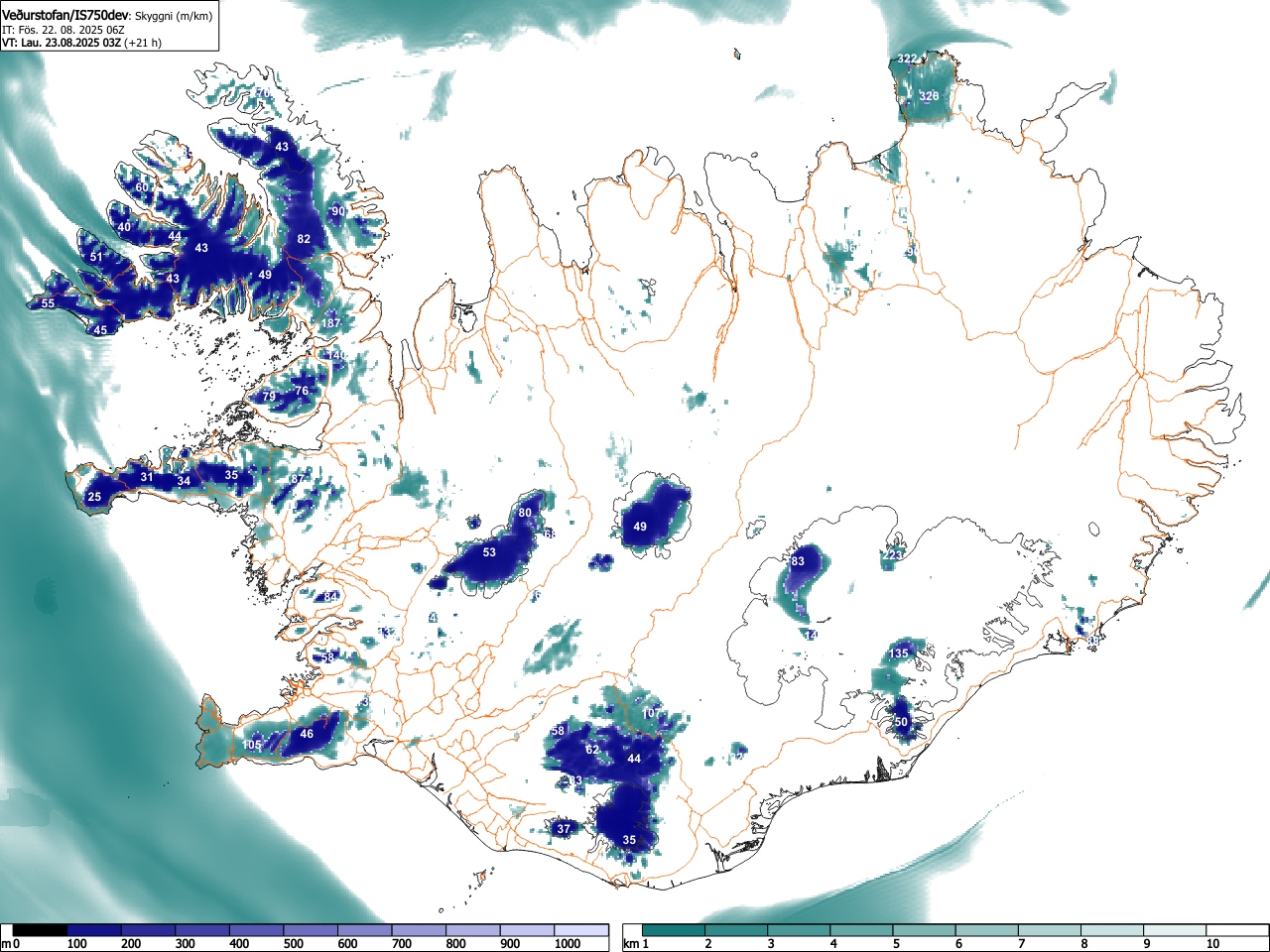The image size is (1270, 952).
Task: Click the 'Skyggni (m/km)' label in header
Action: [176, 16]
